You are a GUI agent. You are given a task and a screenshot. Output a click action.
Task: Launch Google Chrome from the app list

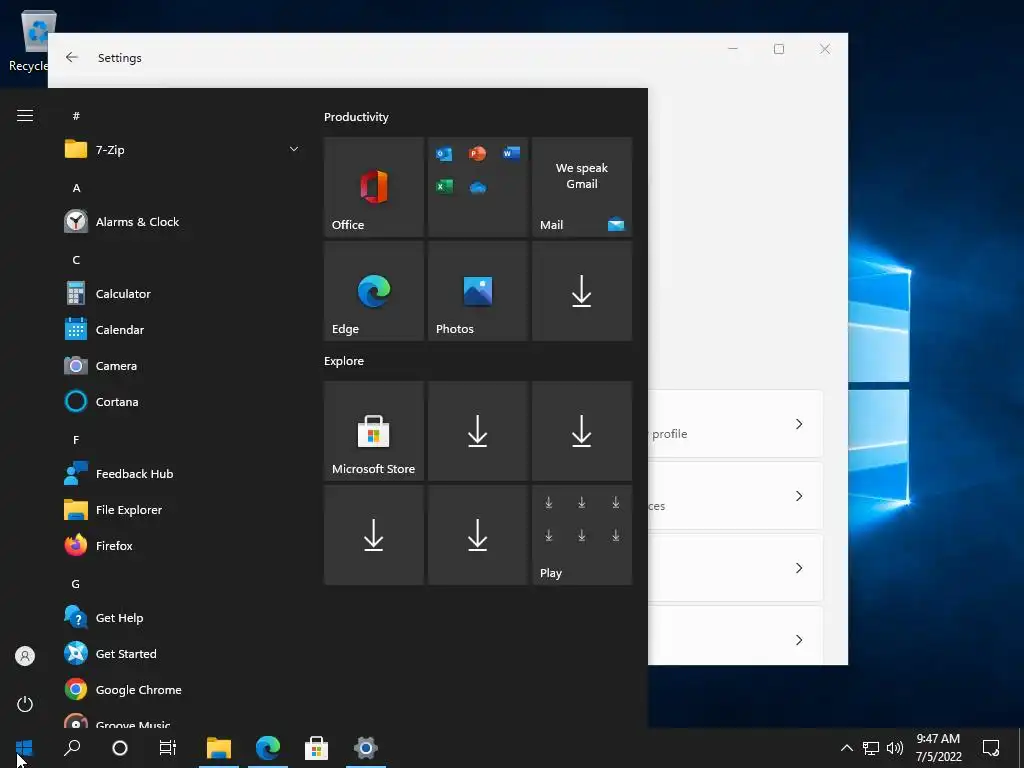[183, 690]
